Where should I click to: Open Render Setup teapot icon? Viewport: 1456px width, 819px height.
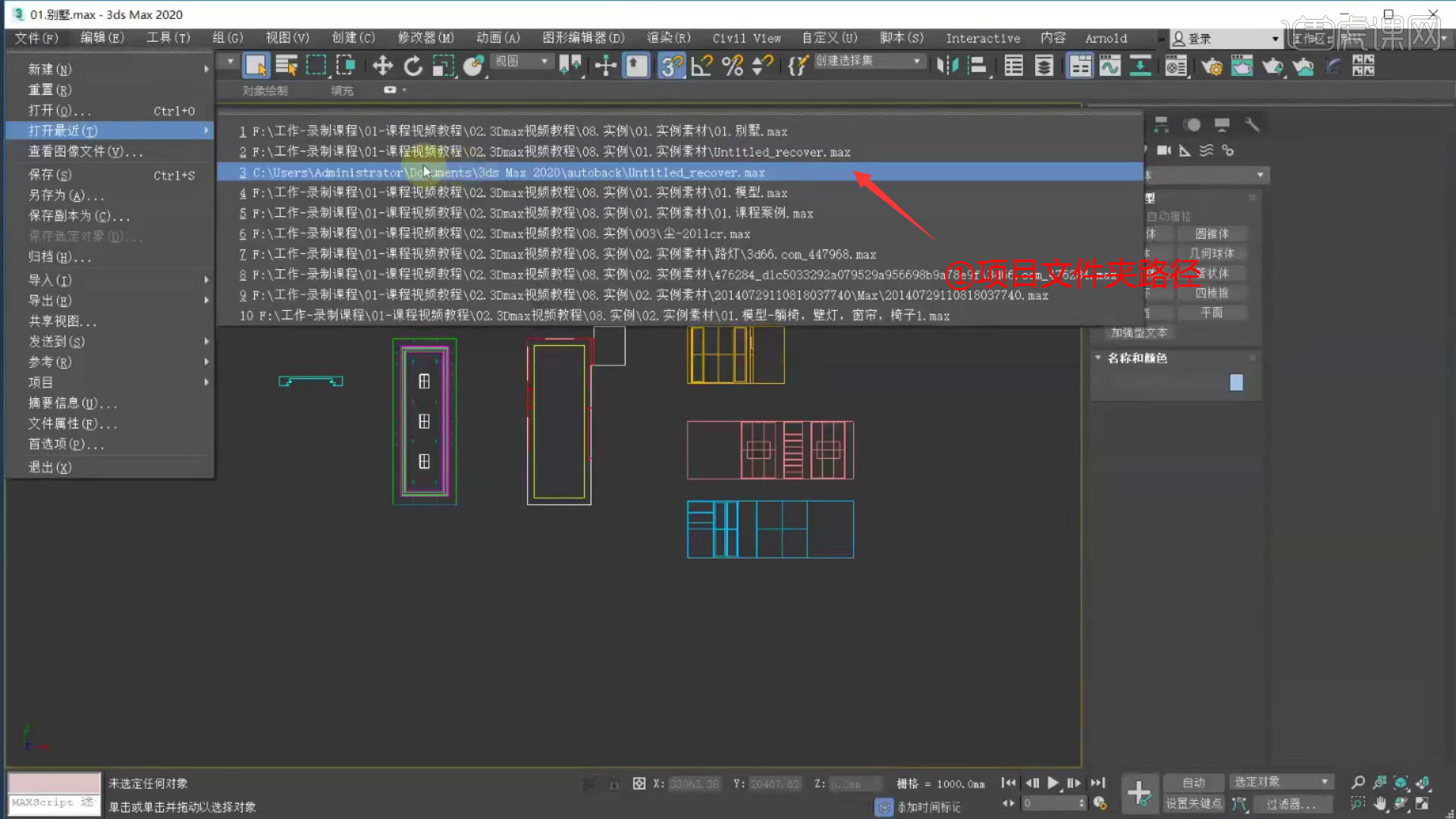(1212, 66)
